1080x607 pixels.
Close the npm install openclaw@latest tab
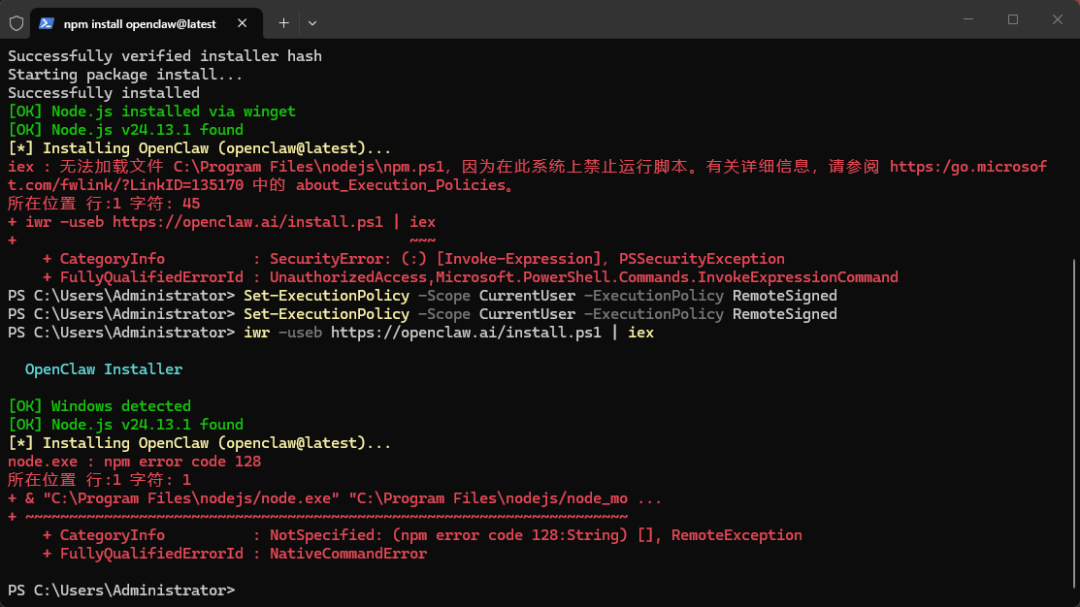click(242, 22)
